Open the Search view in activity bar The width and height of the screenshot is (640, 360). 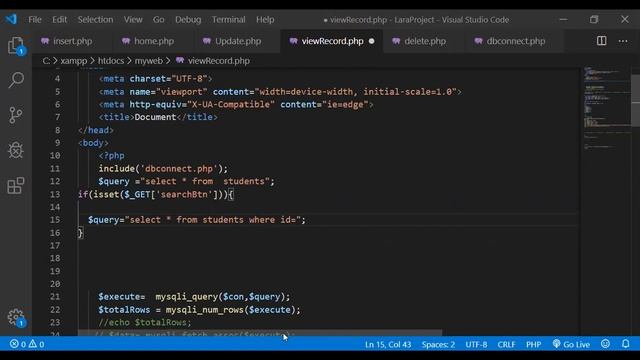[x=16, y=80]
